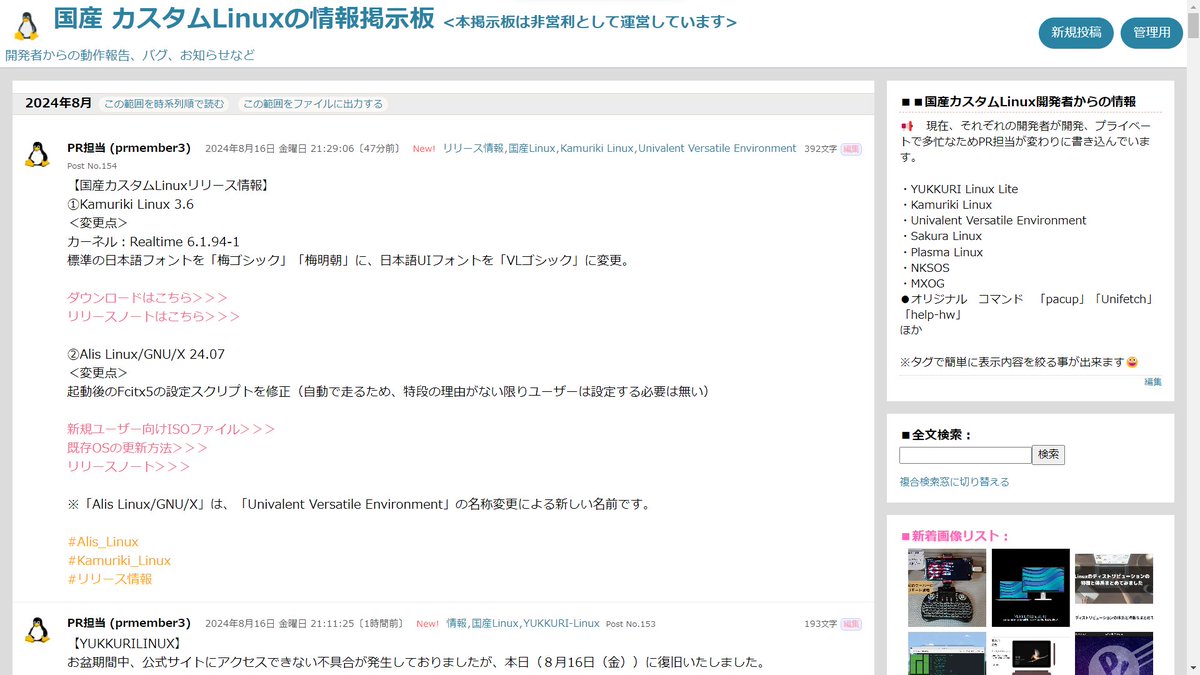
Task: Open リリースノート>>> link under Alis Linux
Action: (x=128, y=466)
